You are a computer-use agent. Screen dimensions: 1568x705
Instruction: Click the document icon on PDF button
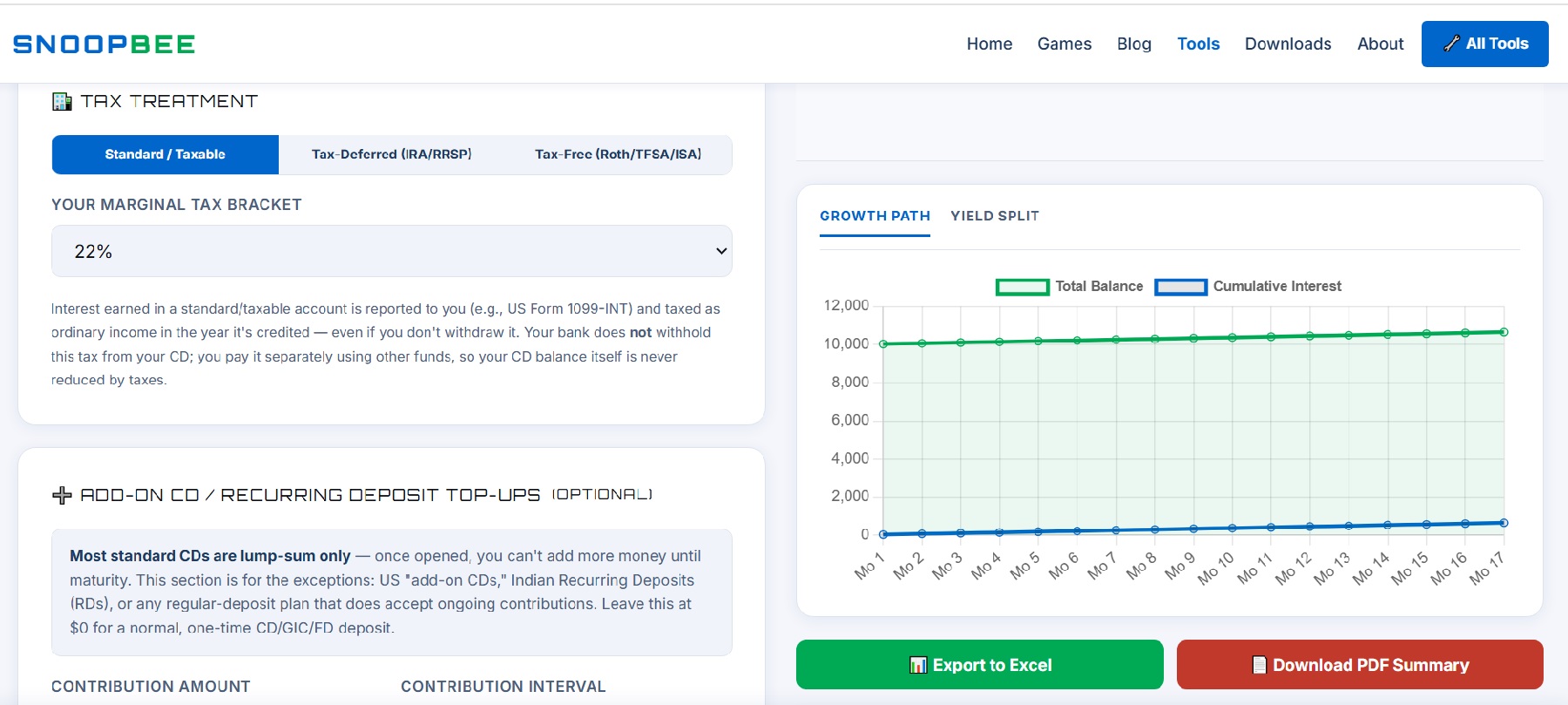[1259, 665]
